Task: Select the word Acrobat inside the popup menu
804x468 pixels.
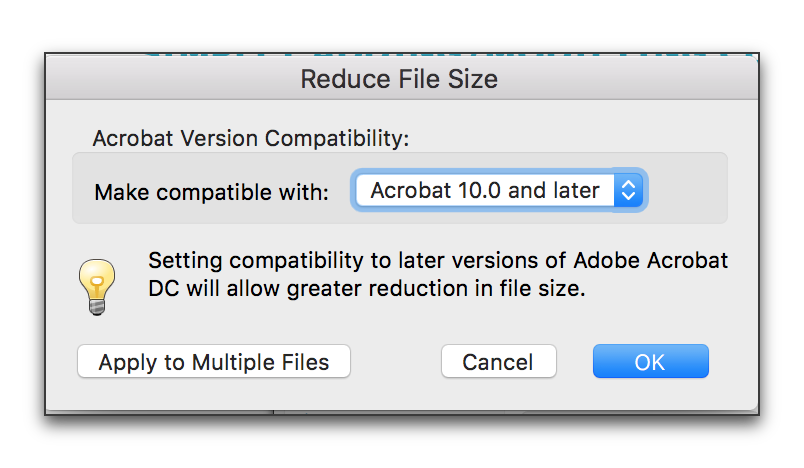Action: pyautogui.click(x=411, y=191)
